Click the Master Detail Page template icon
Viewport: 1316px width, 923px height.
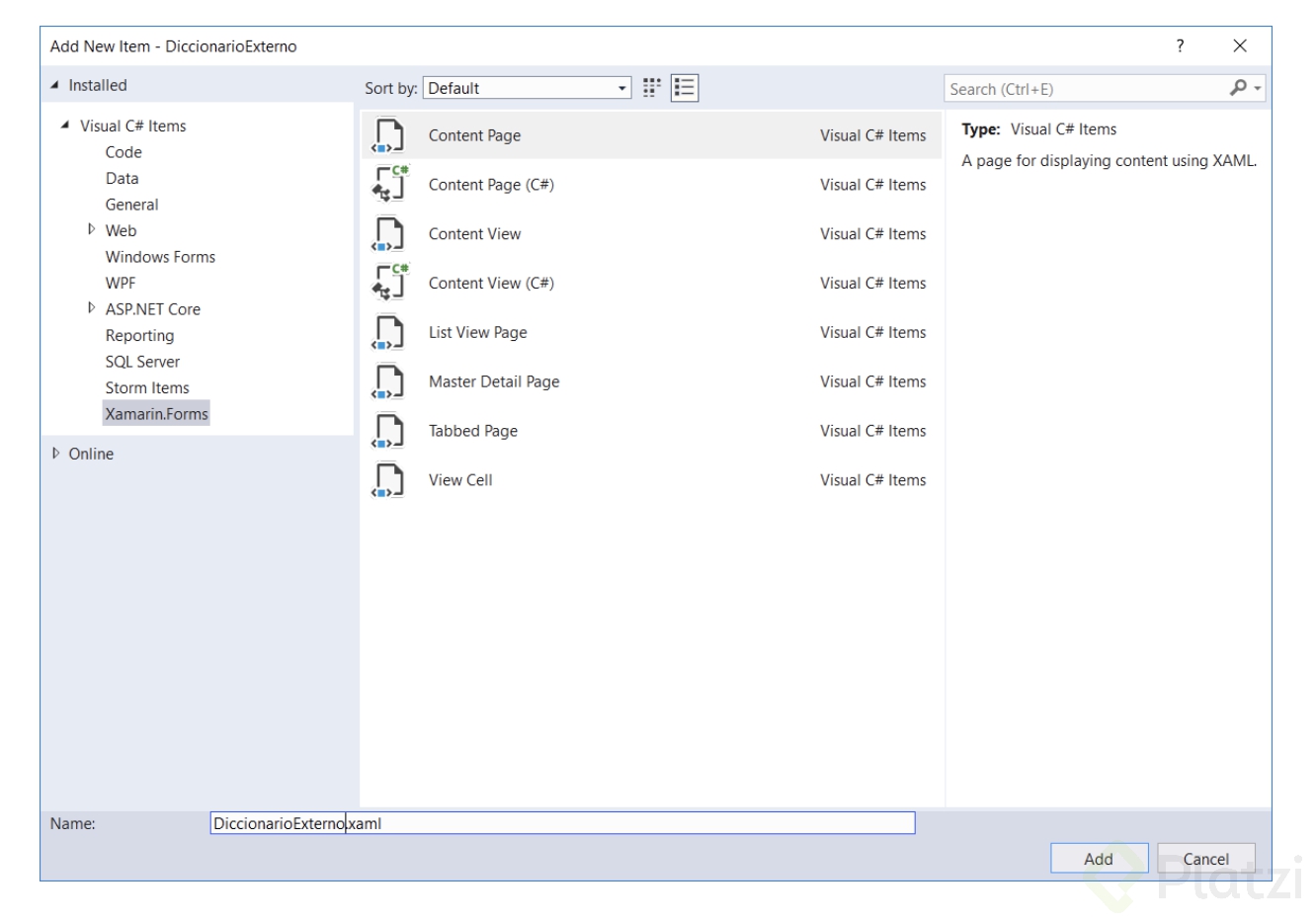pos(388,382)
